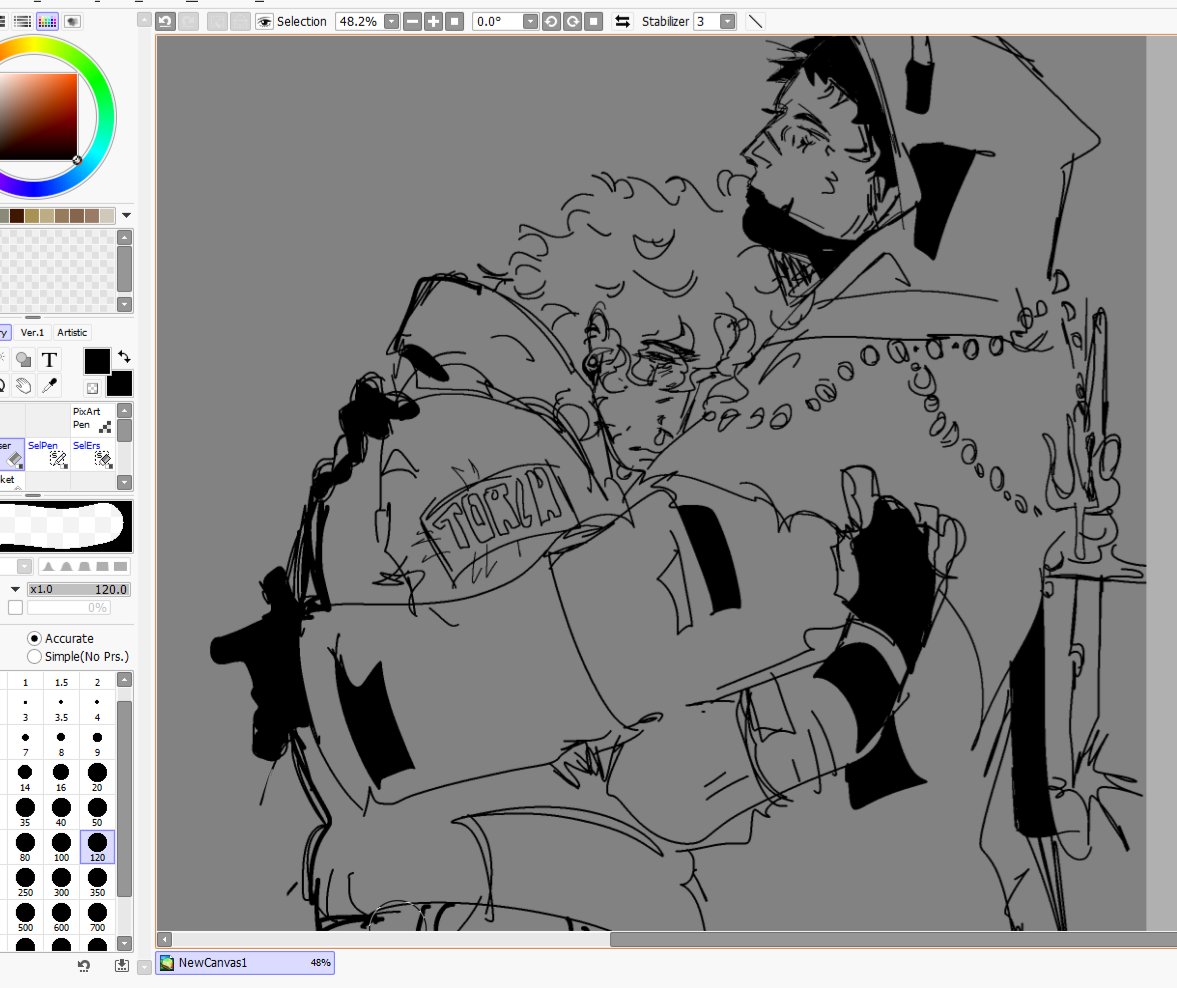1177x988 pixels.
Task: Switch to the Ver.1 tab
Action: tap(32, 333)
